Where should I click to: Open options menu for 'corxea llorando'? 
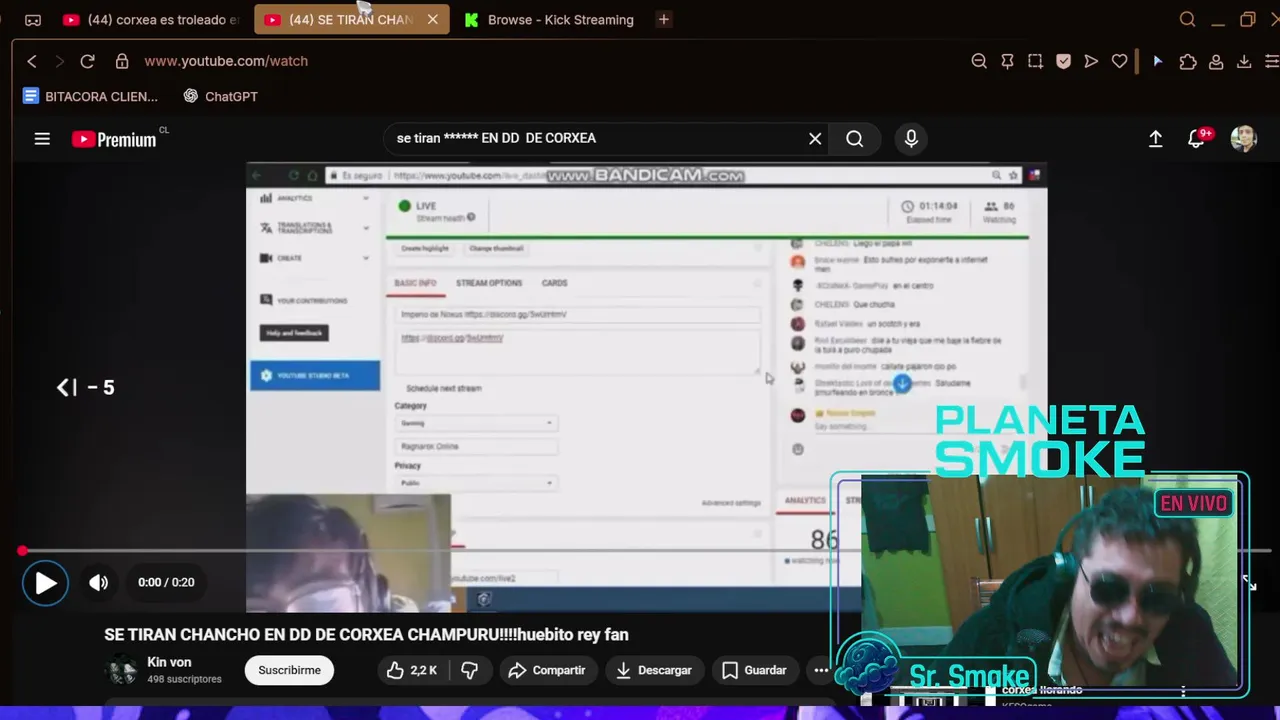1183,691
